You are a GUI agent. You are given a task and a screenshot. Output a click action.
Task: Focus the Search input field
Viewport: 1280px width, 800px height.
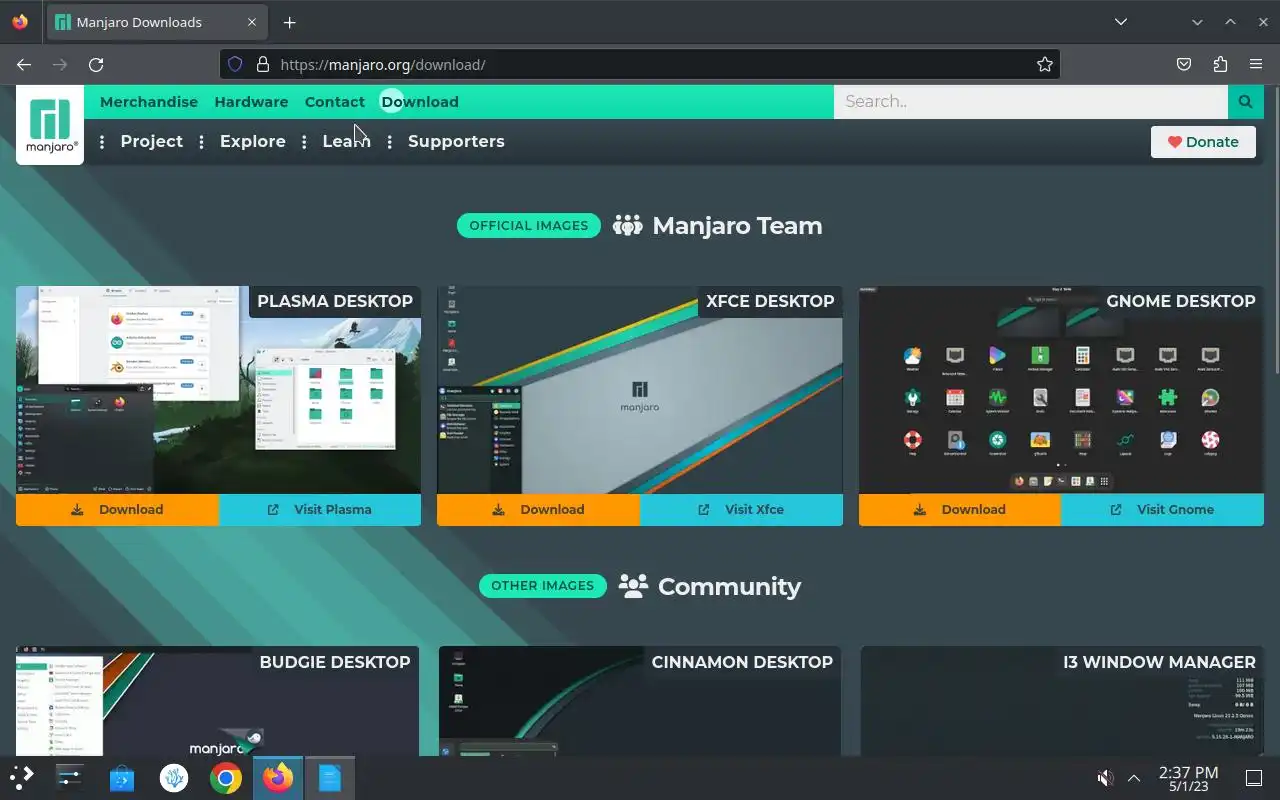1031,101
